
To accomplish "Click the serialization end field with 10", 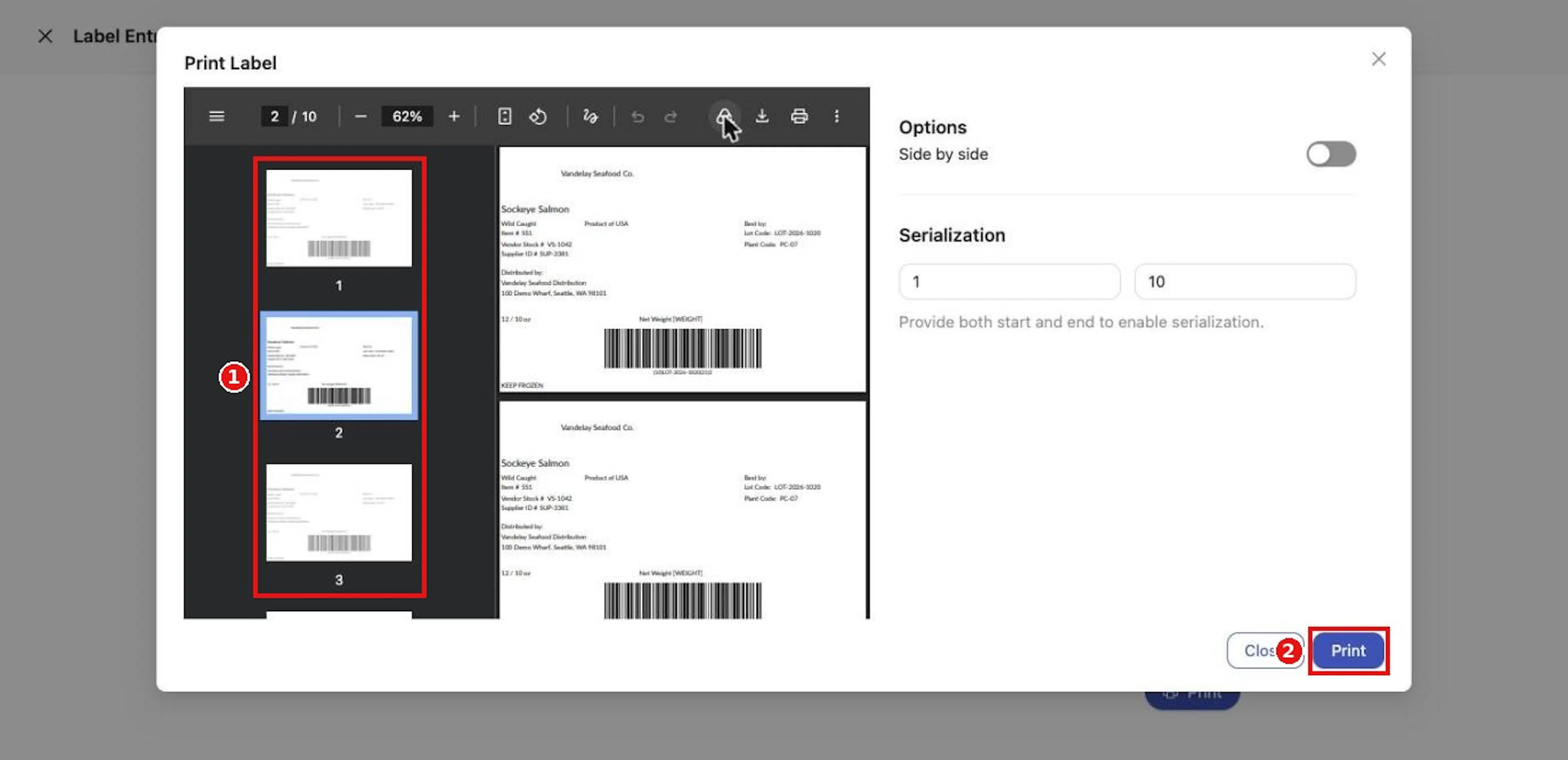I will [x=1245, y=282].
